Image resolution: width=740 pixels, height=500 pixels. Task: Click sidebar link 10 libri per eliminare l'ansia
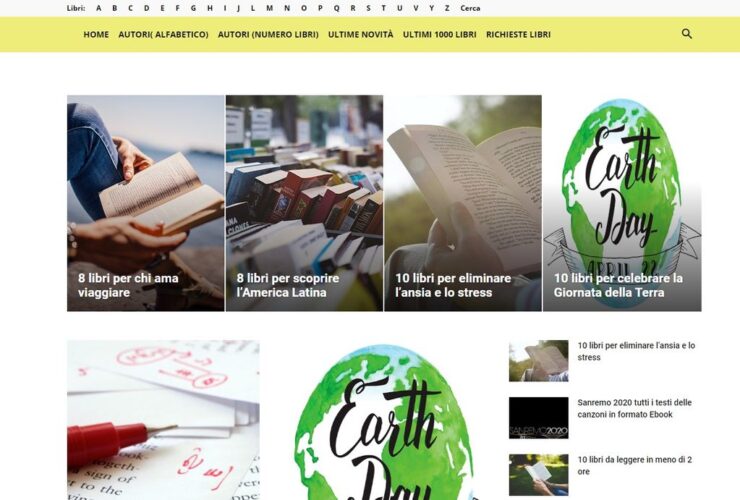point(636,351)
